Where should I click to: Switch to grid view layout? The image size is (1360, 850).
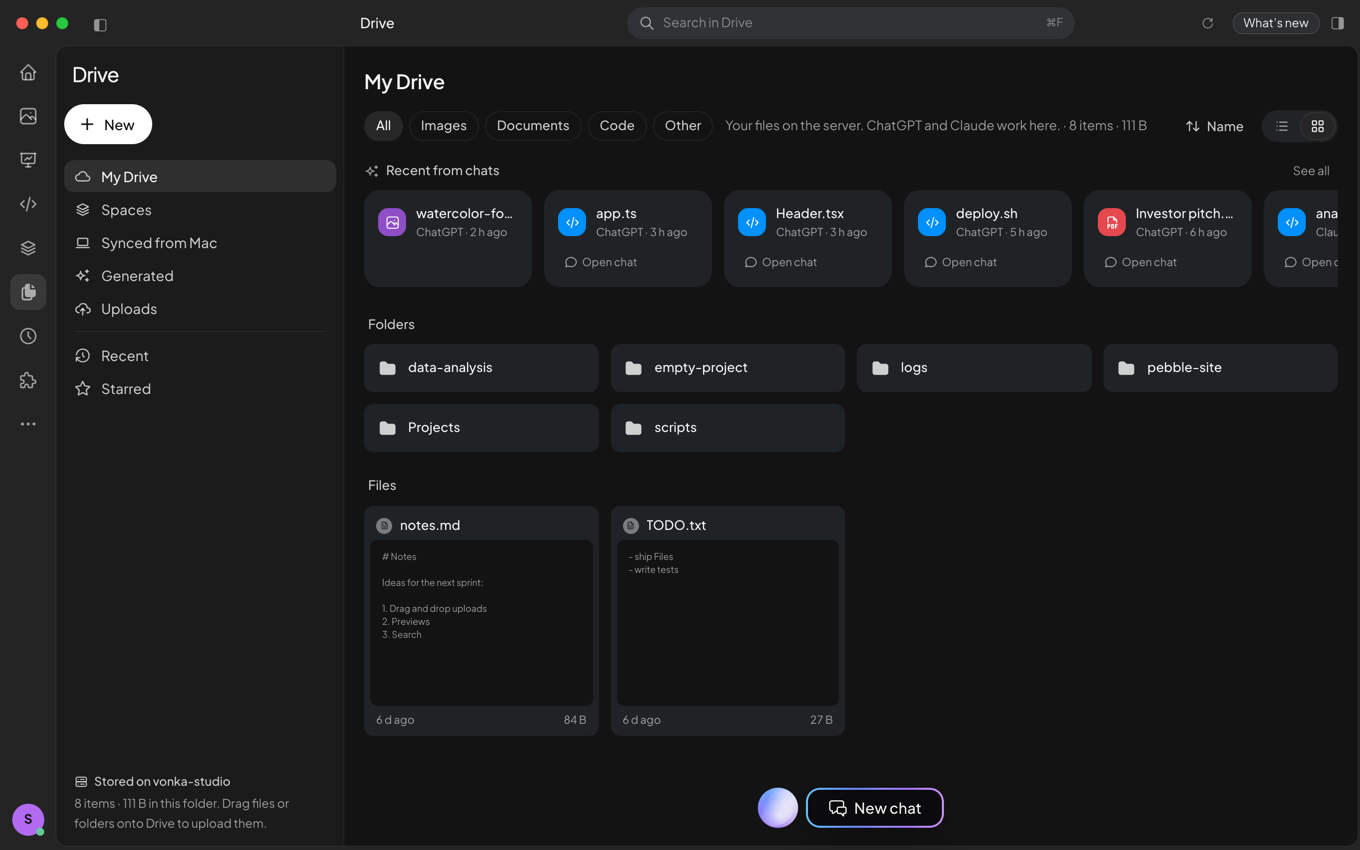pyautogui.click(x=1317, y=126)
